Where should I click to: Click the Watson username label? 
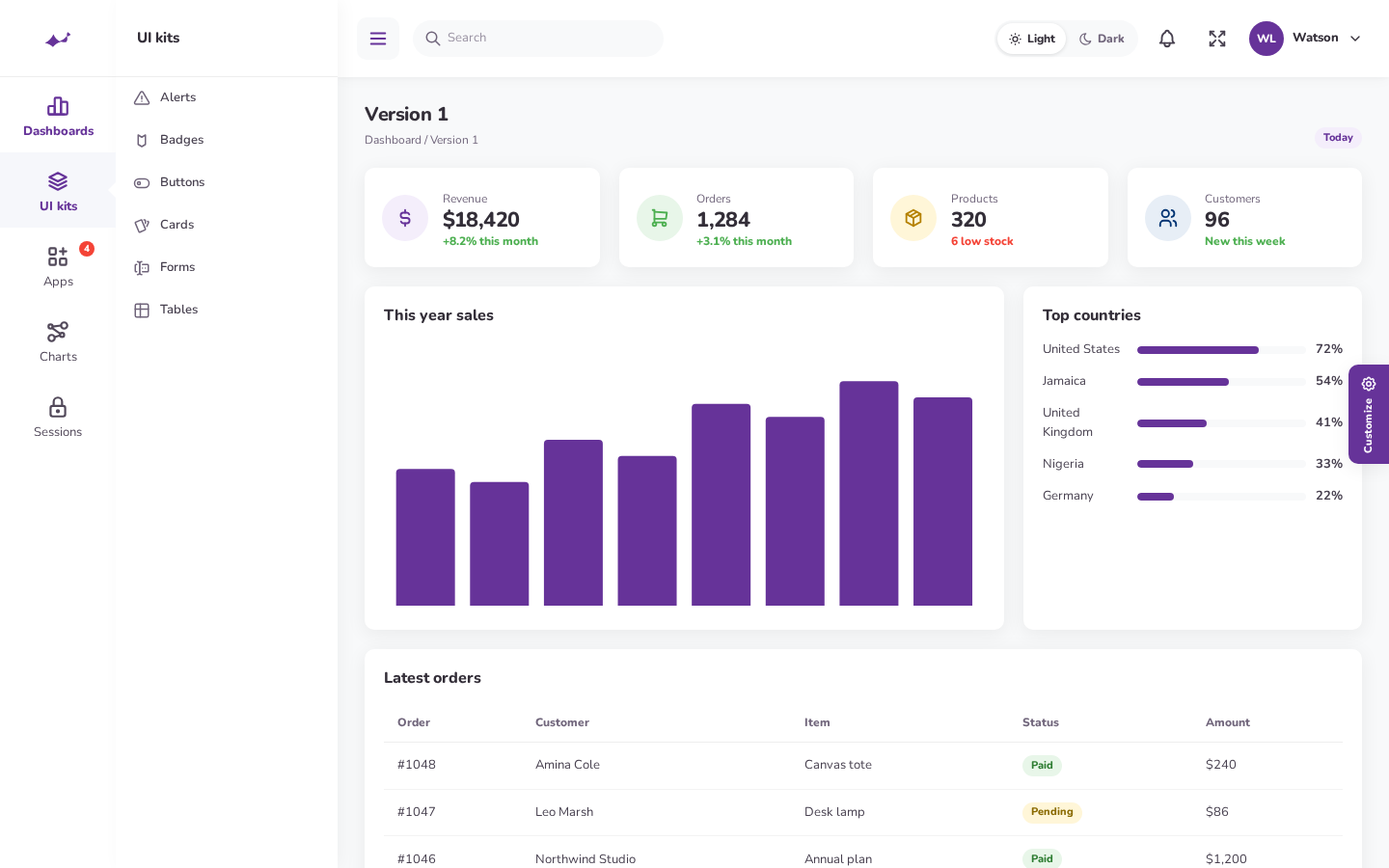[1316, 38]
